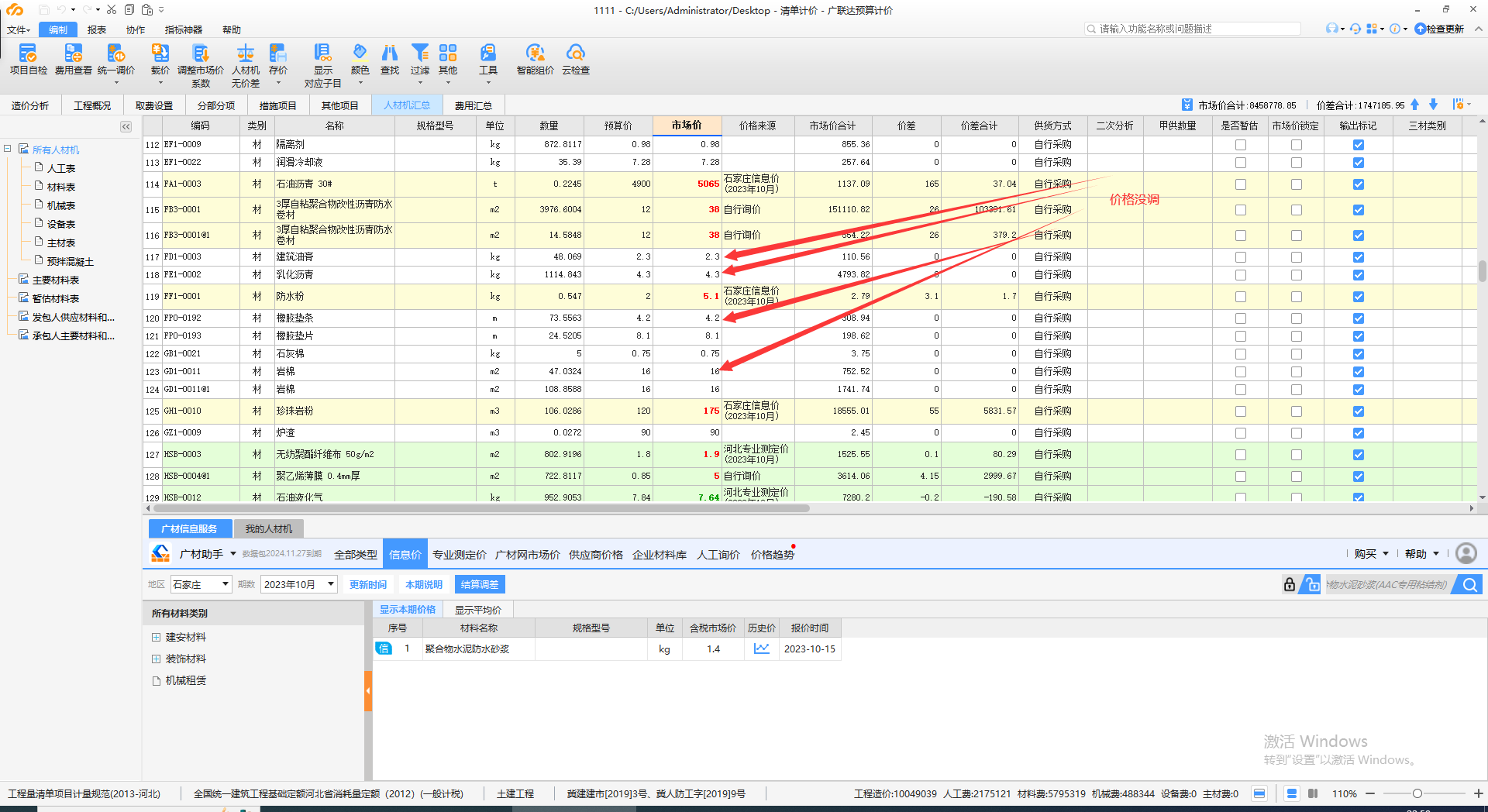
Task: Open the 广材助手 dropdown arrow
Action: pos(232,554)
